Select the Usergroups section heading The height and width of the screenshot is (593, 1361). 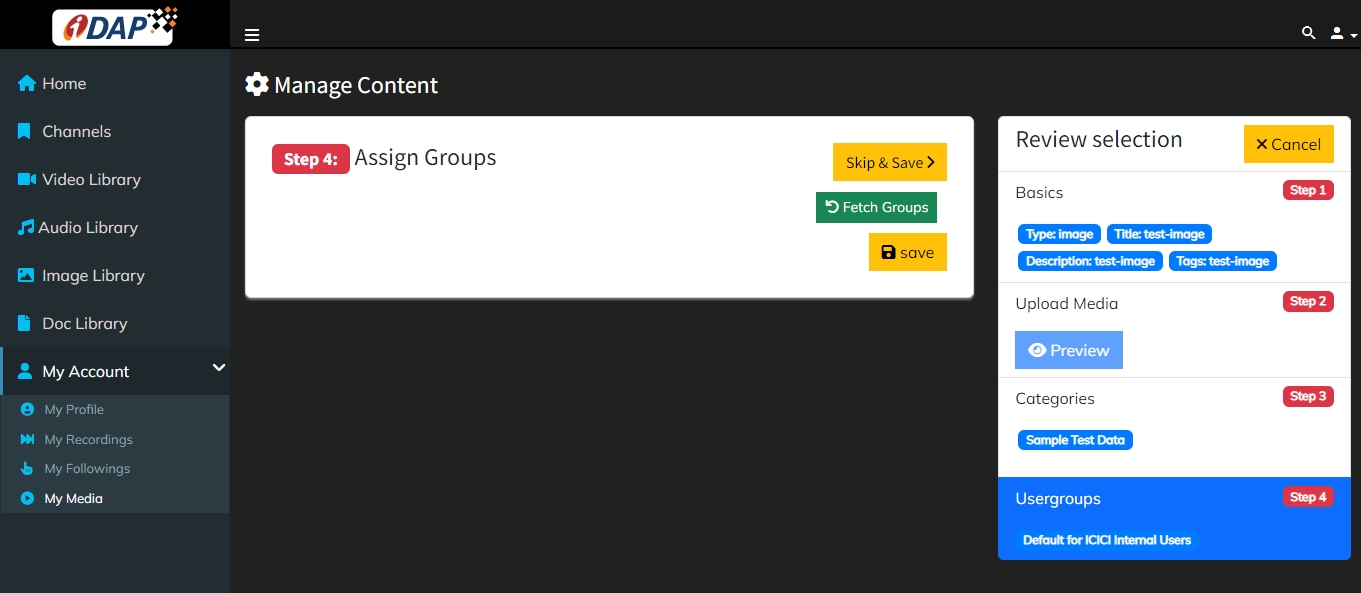point(1058,499)
